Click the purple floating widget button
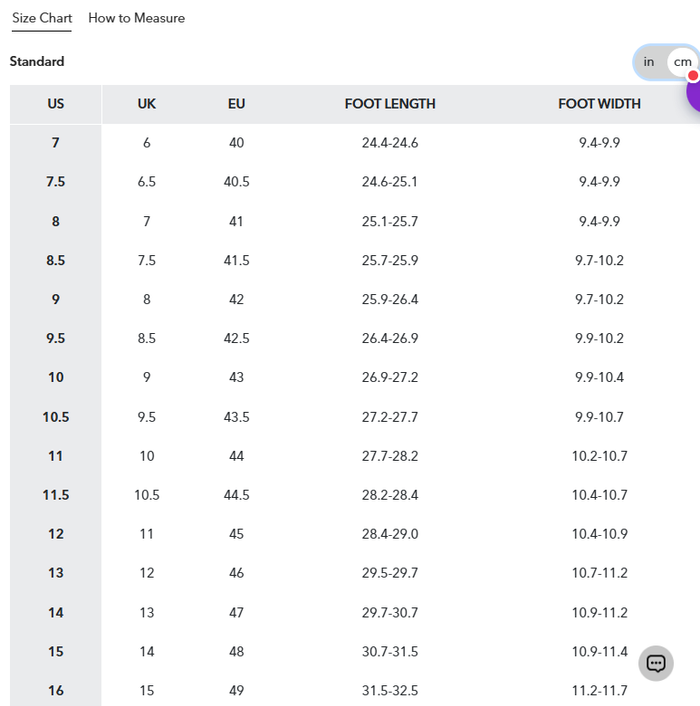 coord(693,96)
